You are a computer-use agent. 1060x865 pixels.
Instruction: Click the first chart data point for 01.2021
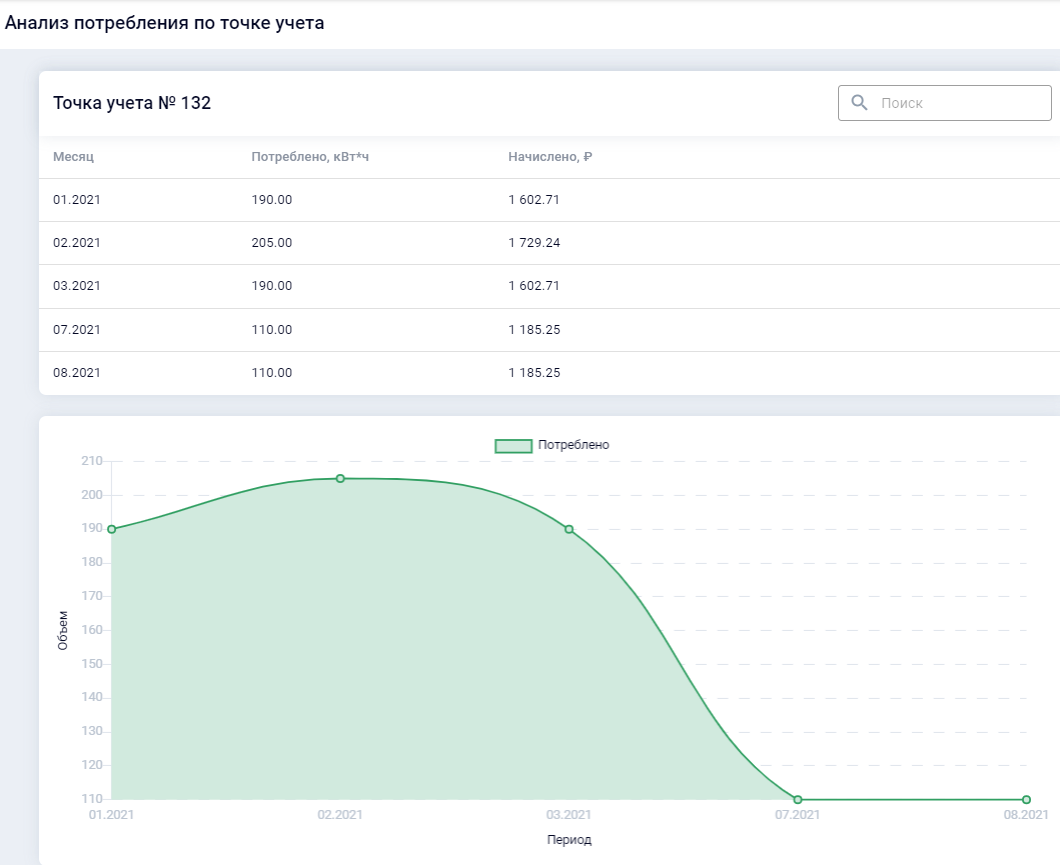pyautogui.click(x=112, y=529)
